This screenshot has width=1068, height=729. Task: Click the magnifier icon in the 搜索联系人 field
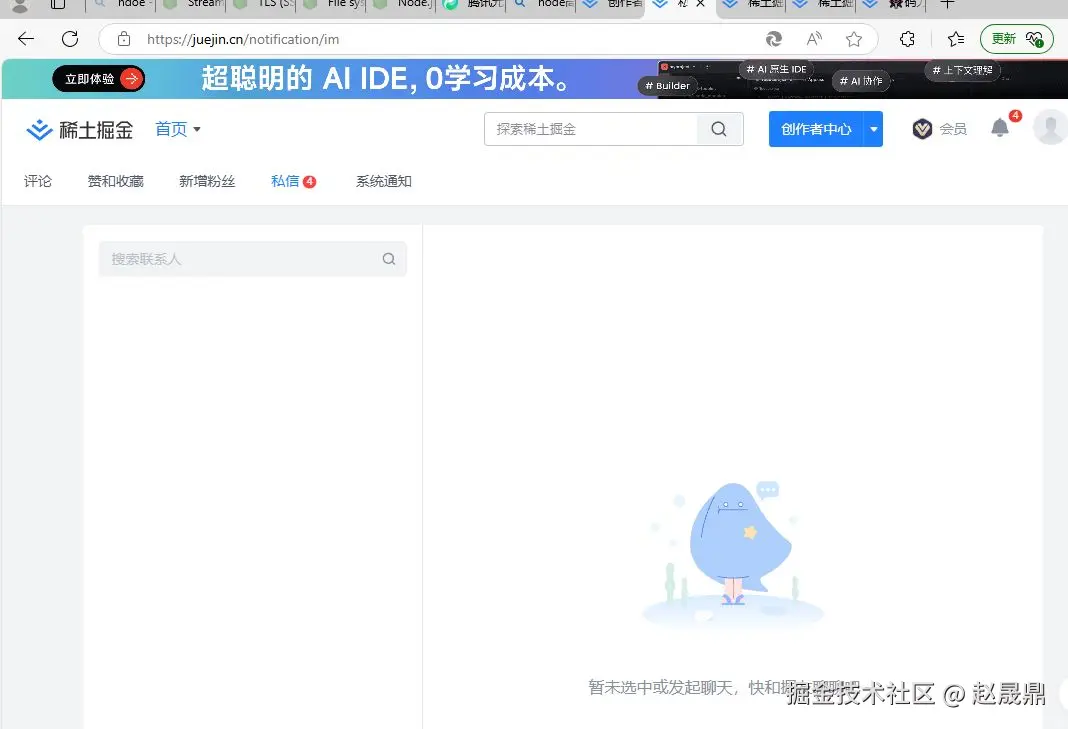pos(388,258)
